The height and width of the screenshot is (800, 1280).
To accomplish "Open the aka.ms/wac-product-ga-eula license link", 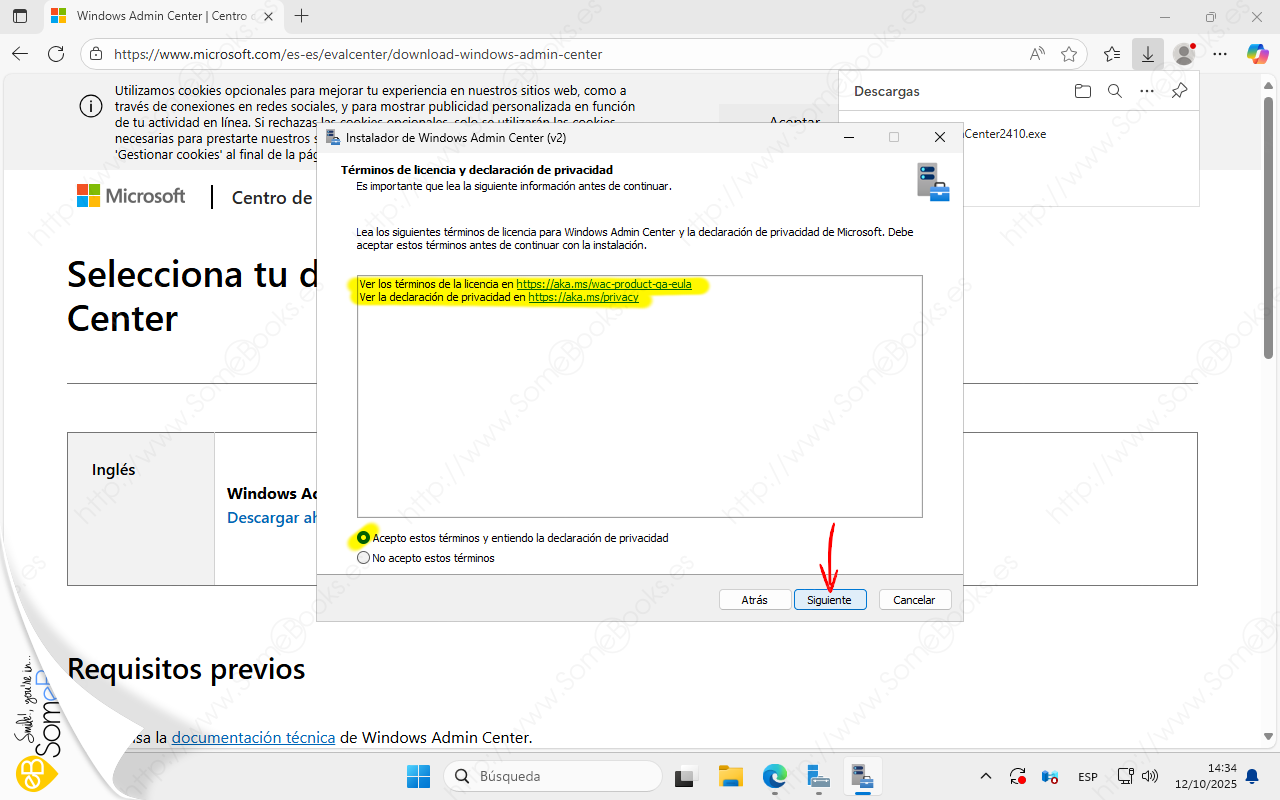I will coord(603,284).
